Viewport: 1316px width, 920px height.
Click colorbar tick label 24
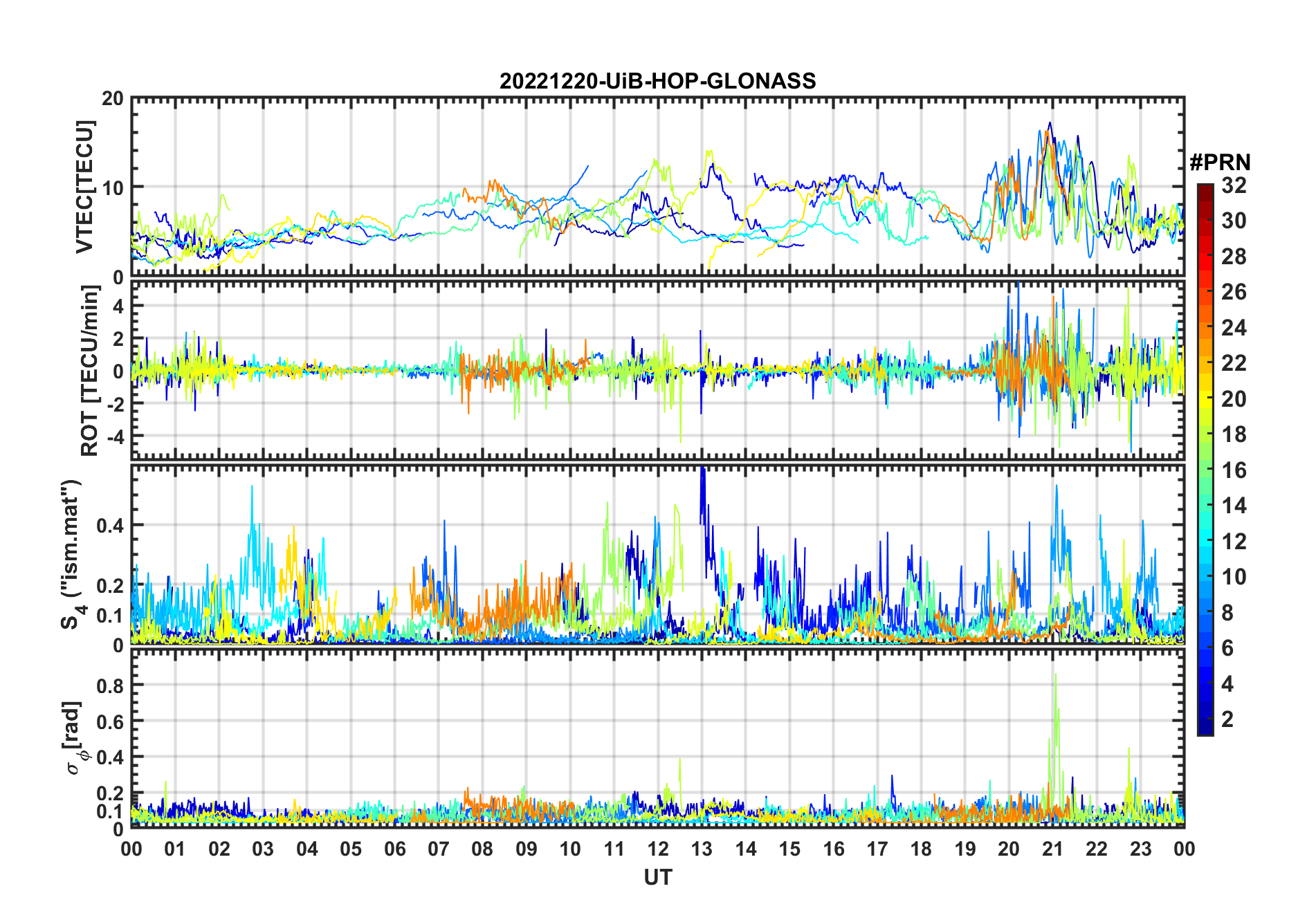1234,328
